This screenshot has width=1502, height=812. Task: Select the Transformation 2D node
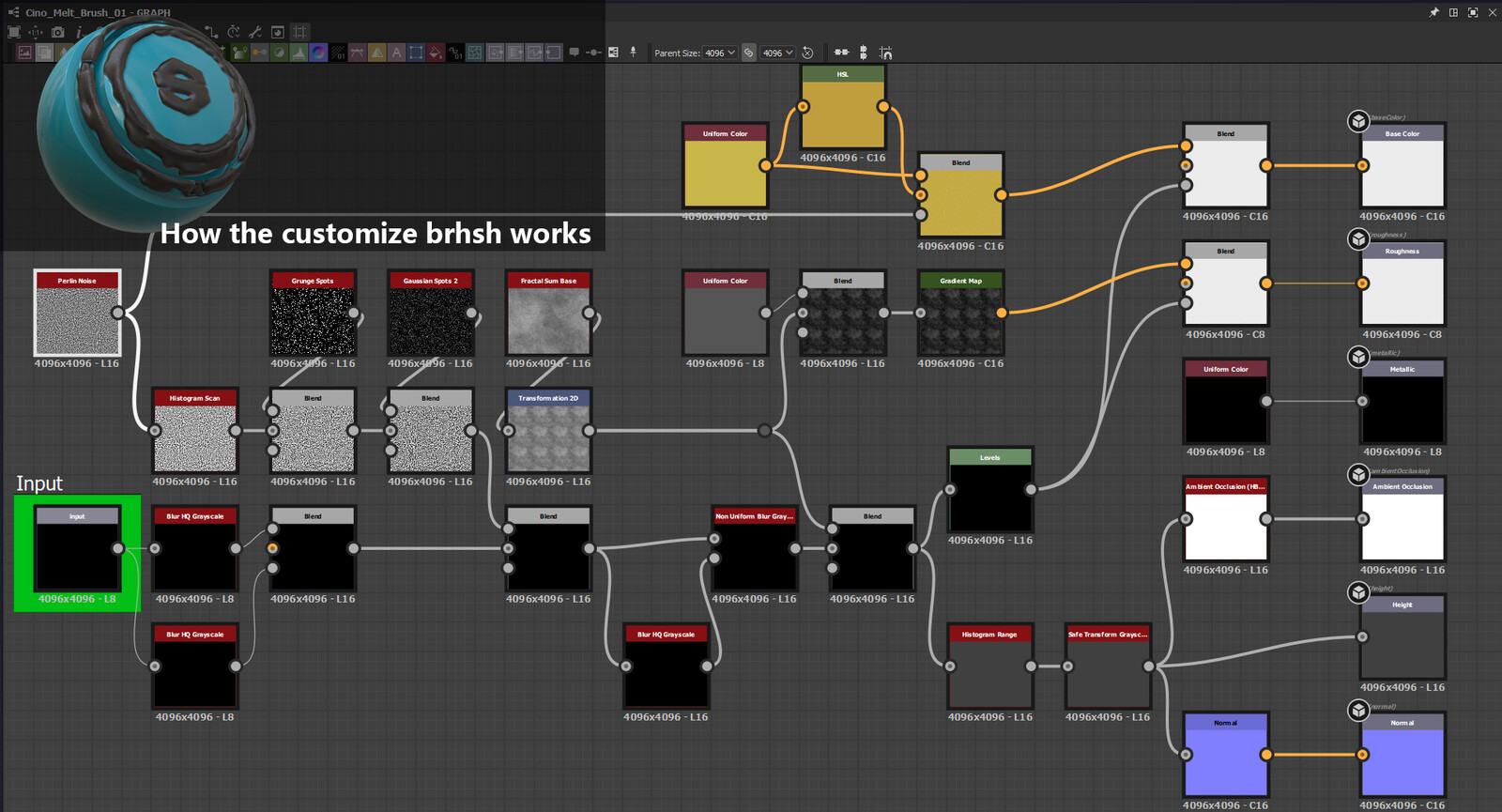point(548,431)
